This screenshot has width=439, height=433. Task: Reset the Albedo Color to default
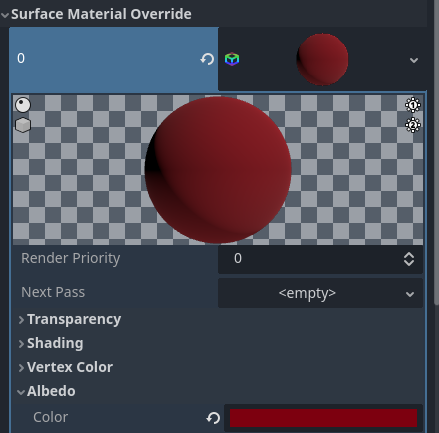pyautogui.click(x=213, y=418)
